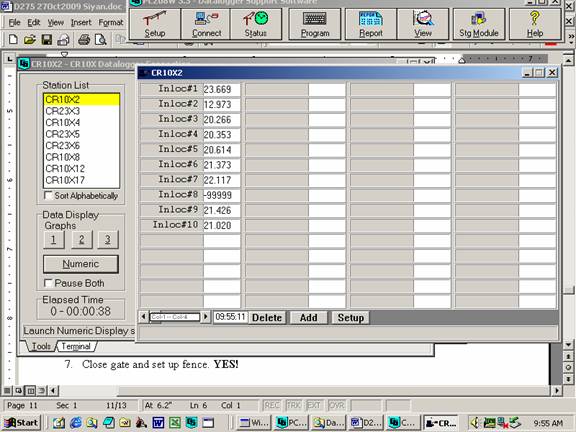This screenshot has width=576, height=432.
Task: Click the Open folder icon in Word toolbar
Action: coord(29,39)
